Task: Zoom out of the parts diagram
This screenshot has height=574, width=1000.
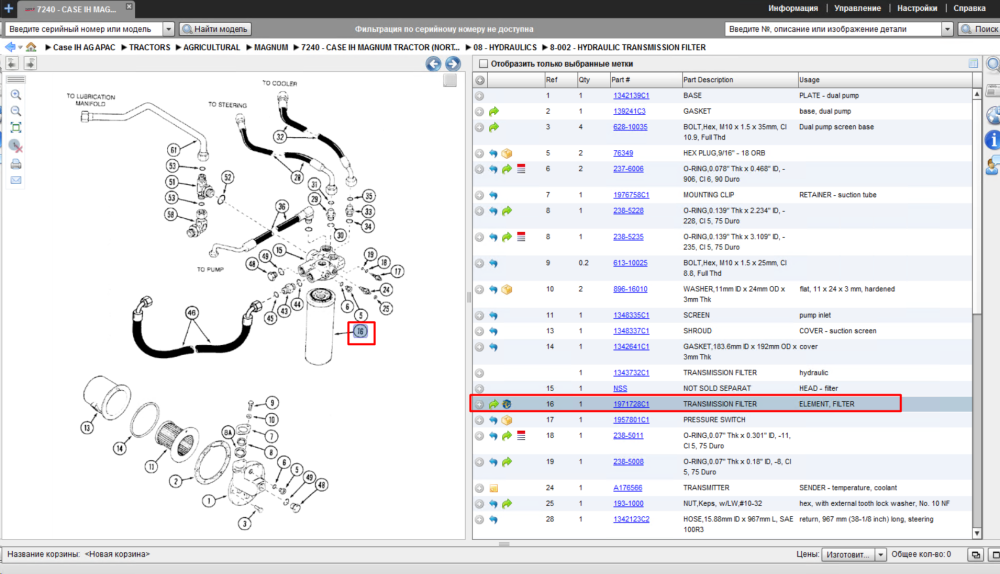Action: pos(16,111)
